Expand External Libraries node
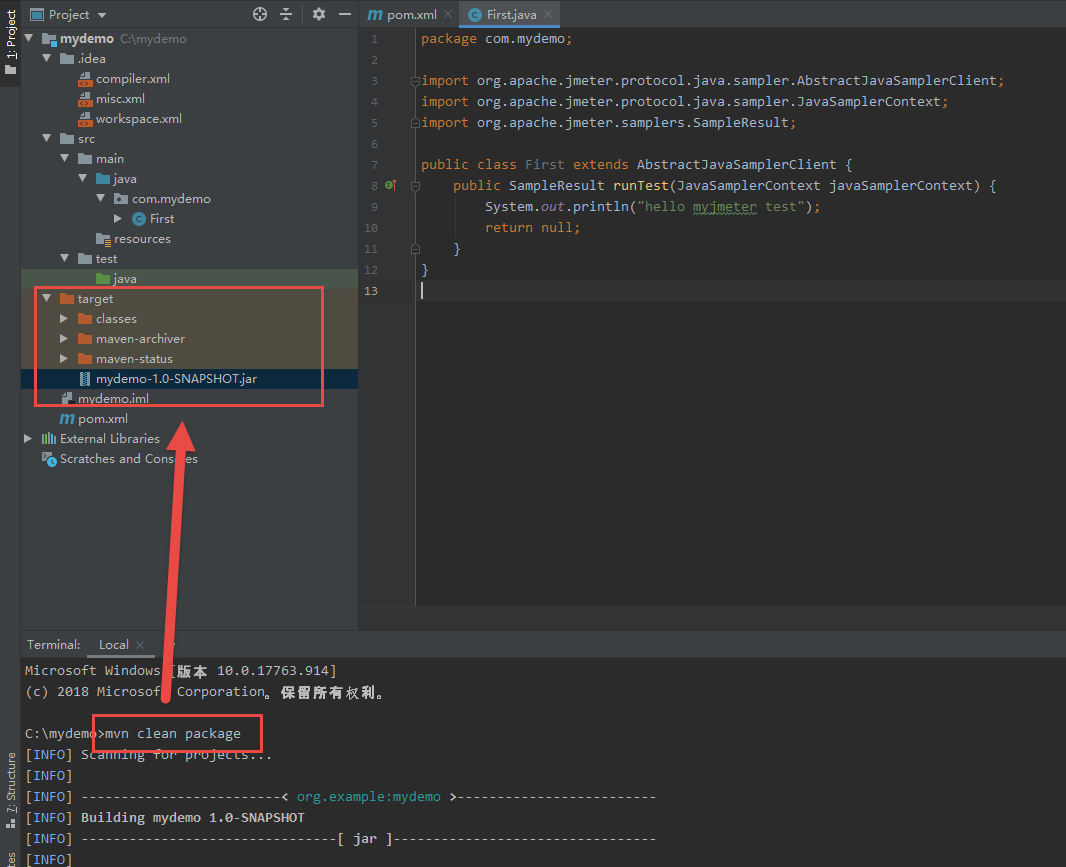Viewport: 1066px width, 867px height. point(28,438)
